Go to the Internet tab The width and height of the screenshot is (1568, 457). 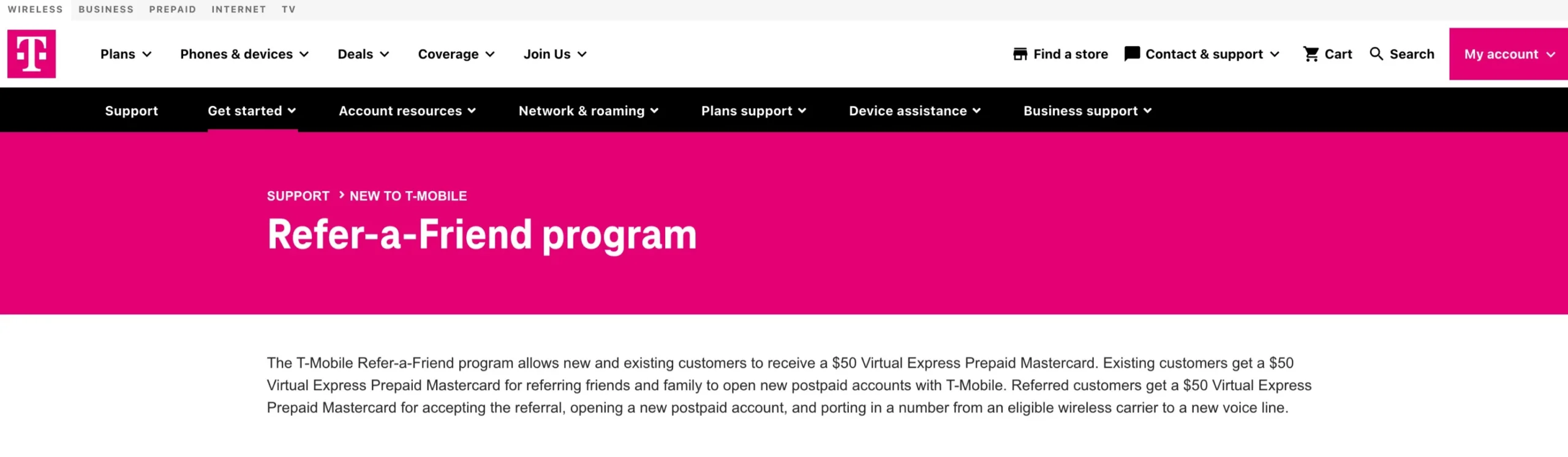click(x=239, y=9)
